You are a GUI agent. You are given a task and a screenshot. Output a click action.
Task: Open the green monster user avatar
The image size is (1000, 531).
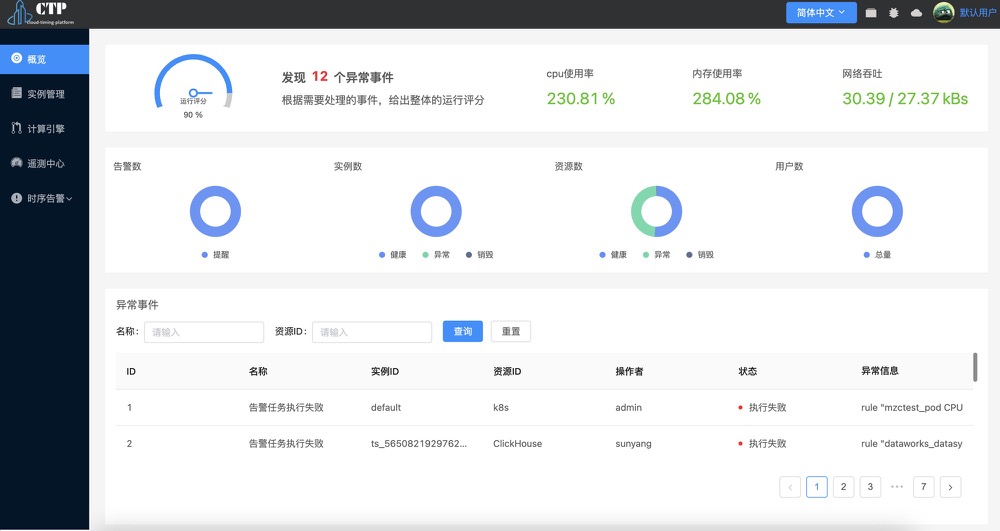(943, 12)
